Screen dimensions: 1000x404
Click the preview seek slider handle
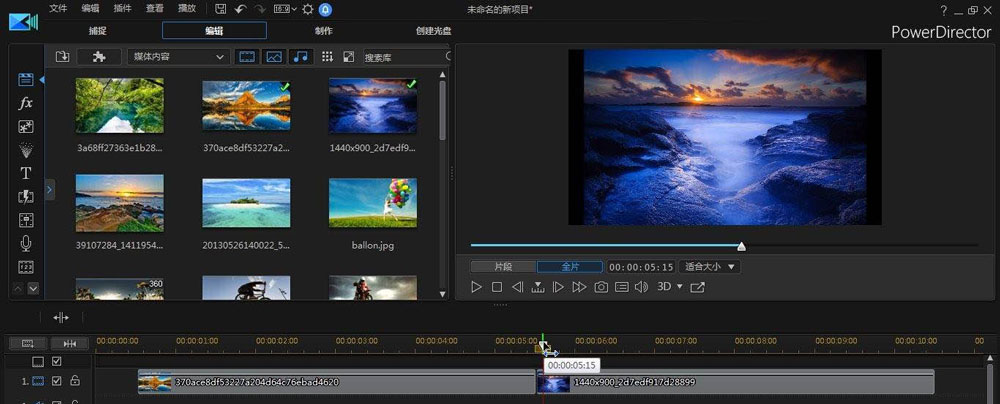pos(741,246)
